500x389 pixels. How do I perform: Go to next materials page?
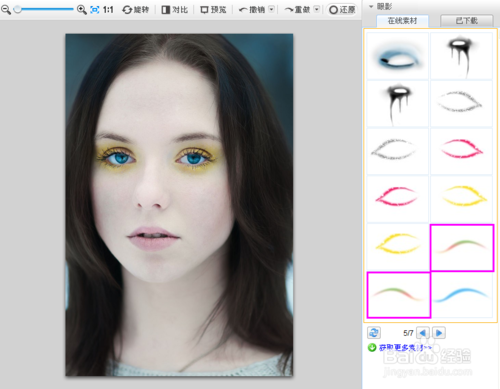(439, 333)
